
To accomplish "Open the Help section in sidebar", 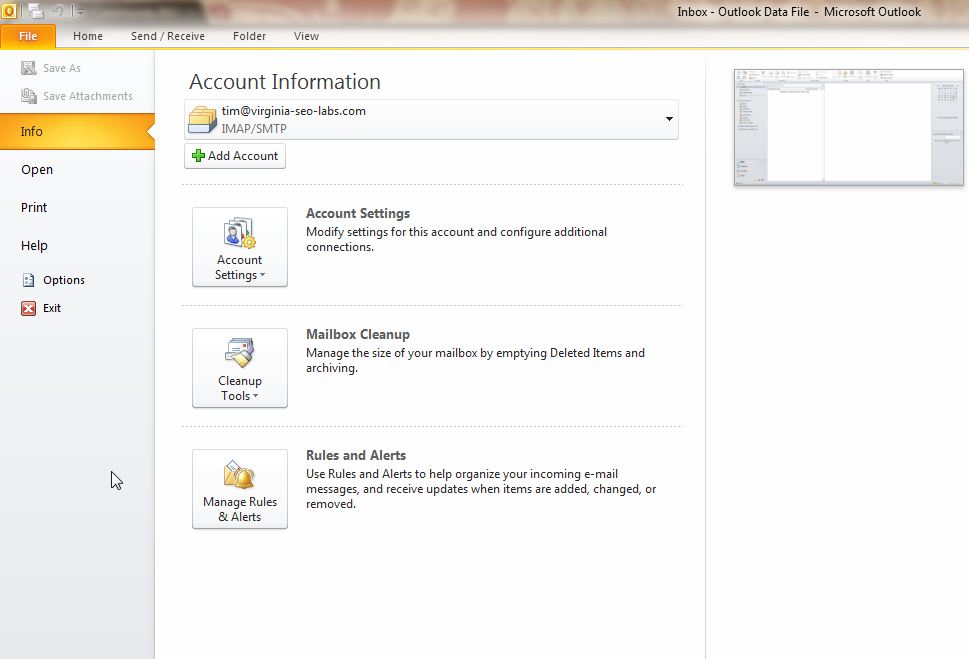I will [34, 245].
